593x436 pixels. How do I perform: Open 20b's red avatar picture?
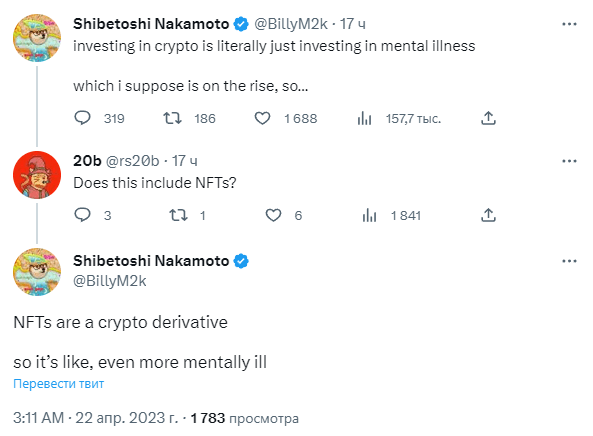37,175
